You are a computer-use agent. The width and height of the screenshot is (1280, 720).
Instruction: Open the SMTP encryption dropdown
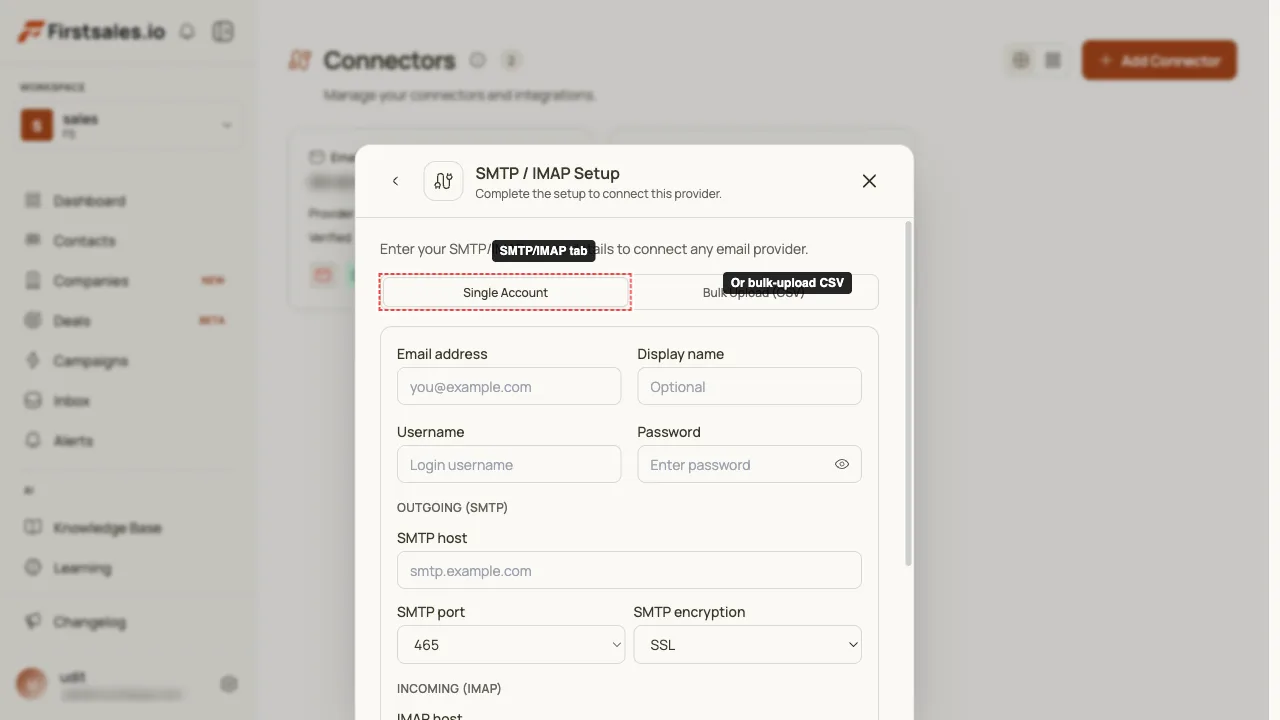[x=747, y=645]
